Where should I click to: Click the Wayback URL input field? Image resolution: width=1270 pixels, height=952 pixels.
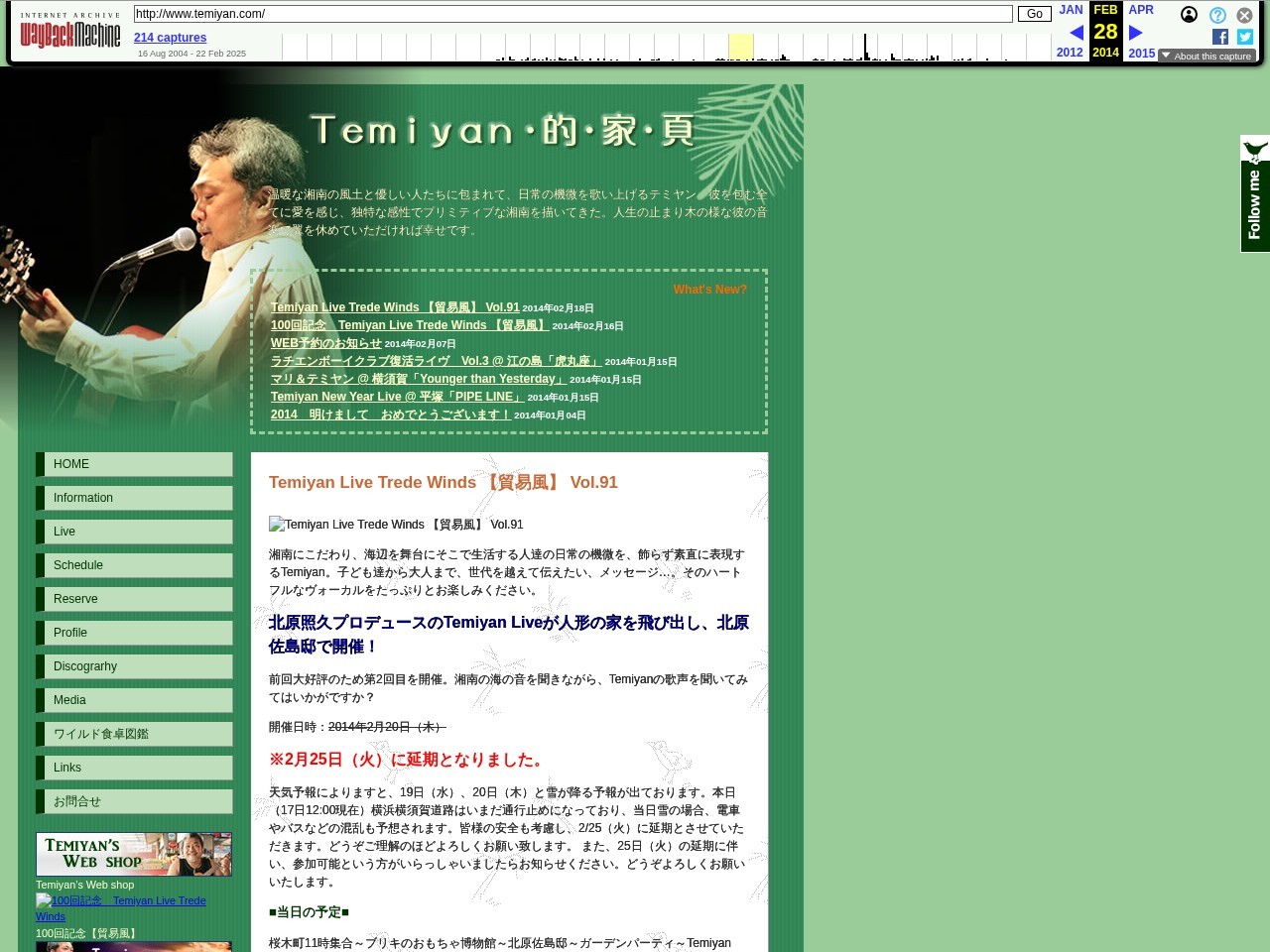point(572,14)
